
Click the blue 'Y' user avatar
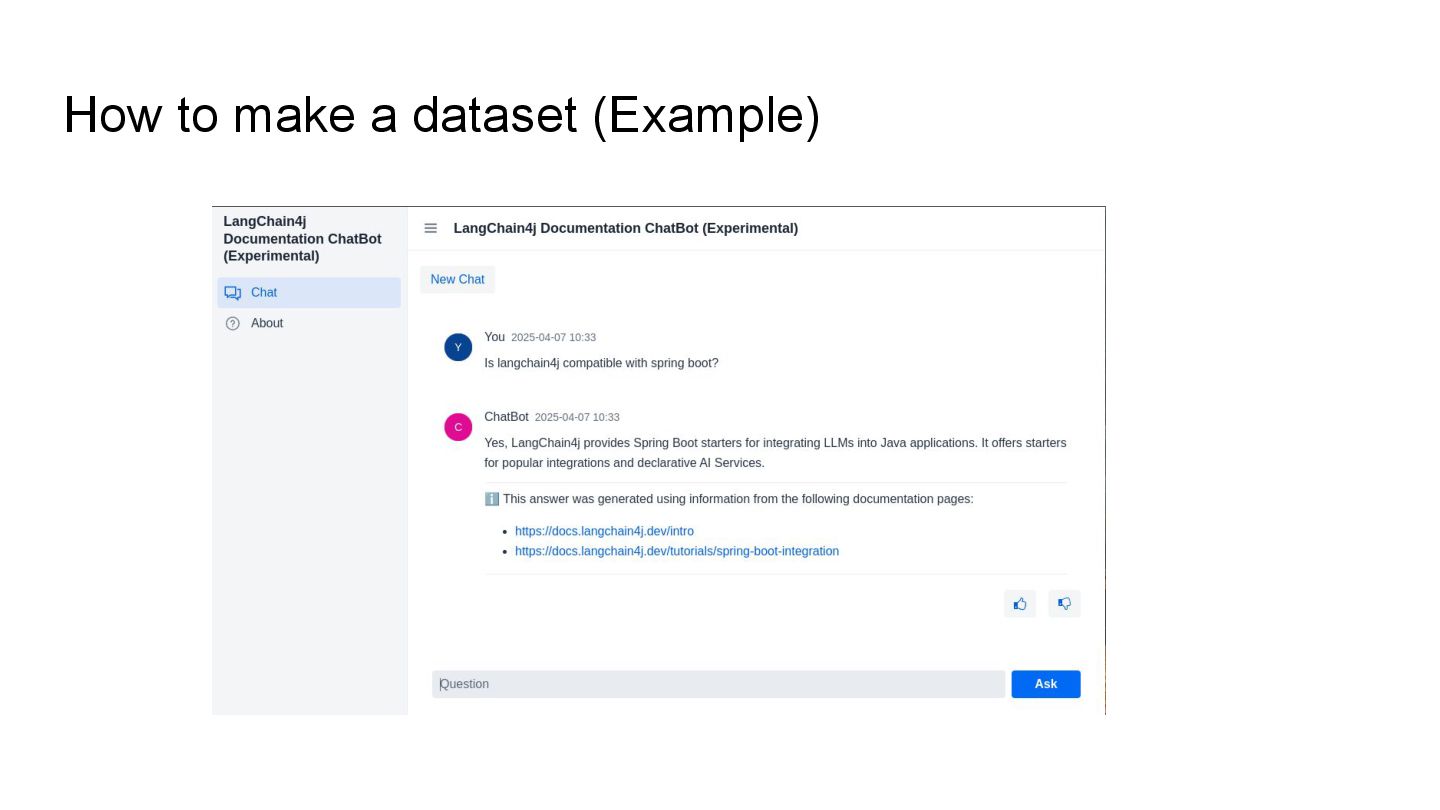tap(458, 347)
